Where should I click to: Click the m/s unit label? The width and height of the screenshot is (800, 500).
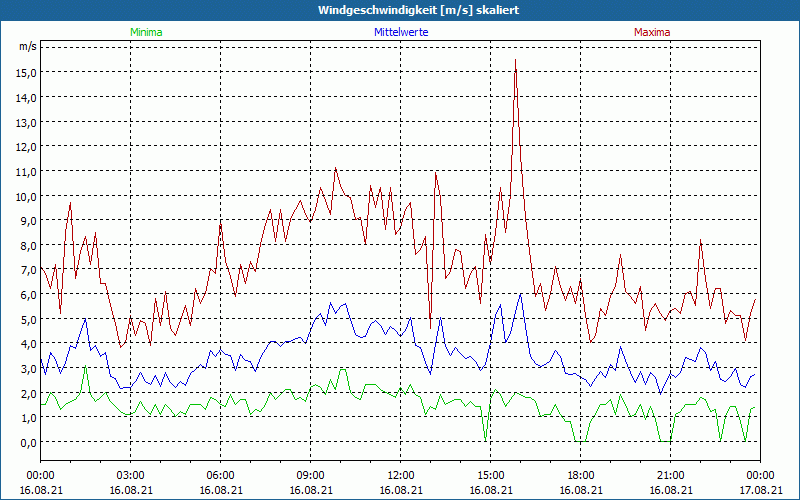28,46
